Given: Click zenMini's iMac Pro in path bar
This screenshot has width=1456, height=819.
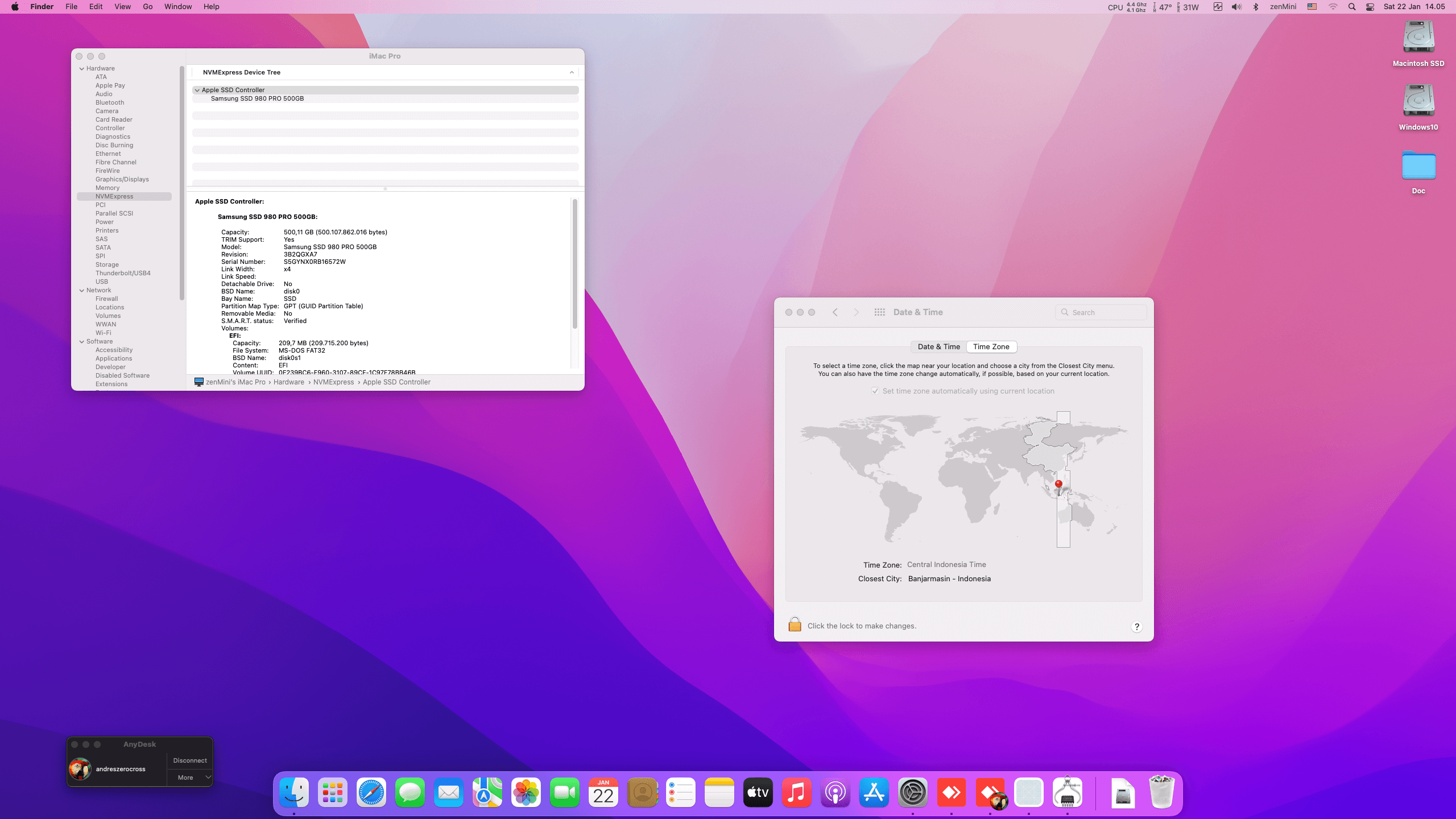Looking at the screenshot, I should tap(235, 382).
